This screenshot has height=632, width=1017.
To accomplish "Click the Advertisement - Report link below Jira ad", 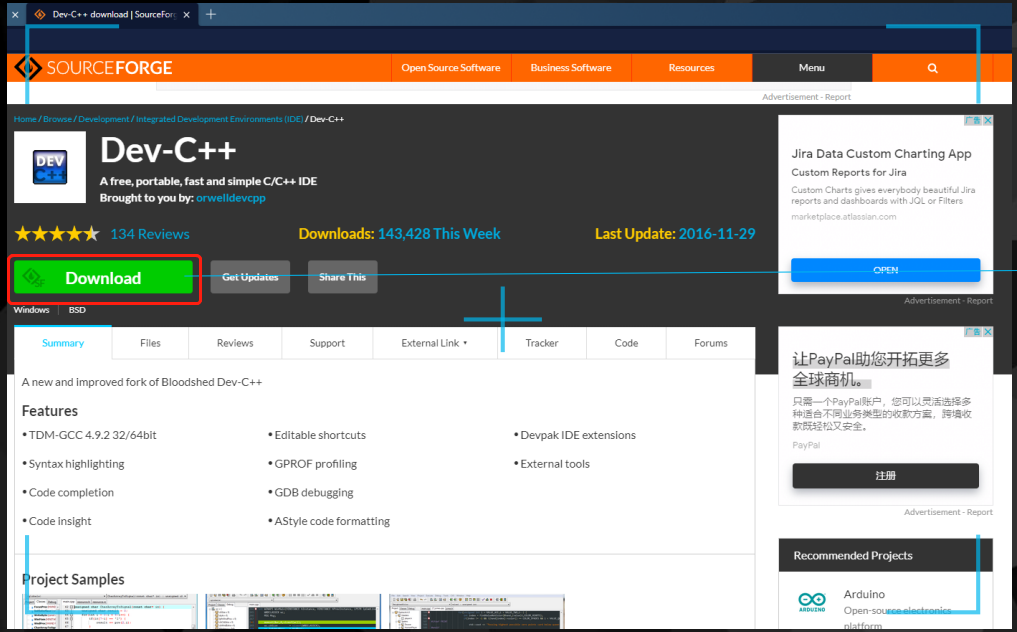I will click(948, 300).
